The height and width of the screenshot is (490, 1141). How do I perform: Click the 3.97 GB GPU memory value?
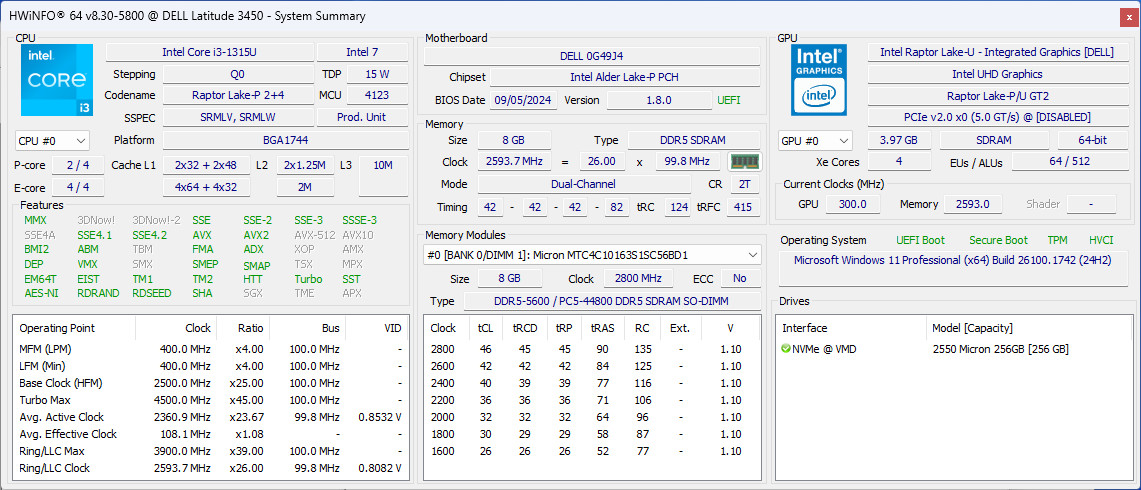[898, 141]
